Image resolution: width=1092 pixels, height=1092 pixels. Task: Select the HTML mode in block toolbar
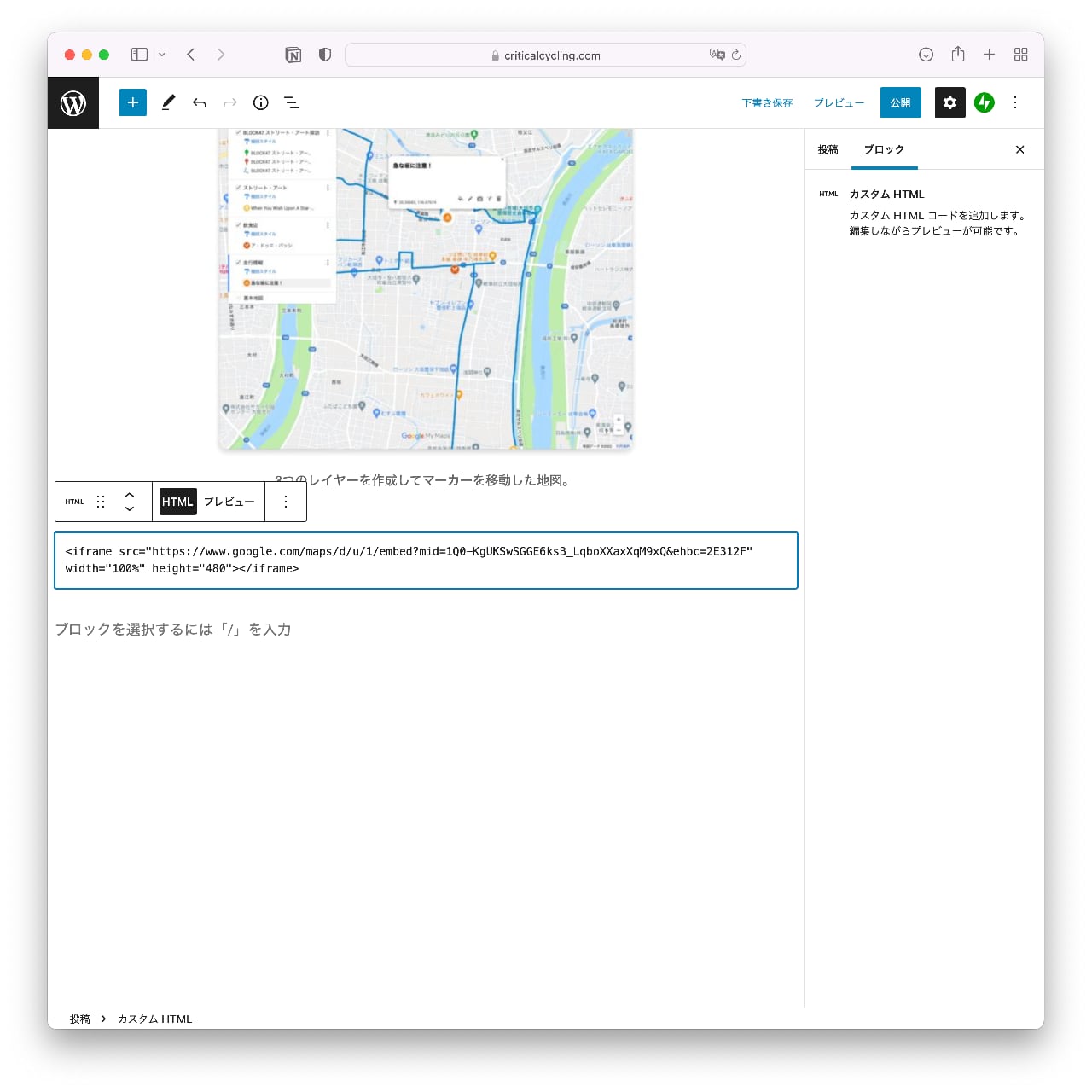pyautogui.click(x=177, y=502)
